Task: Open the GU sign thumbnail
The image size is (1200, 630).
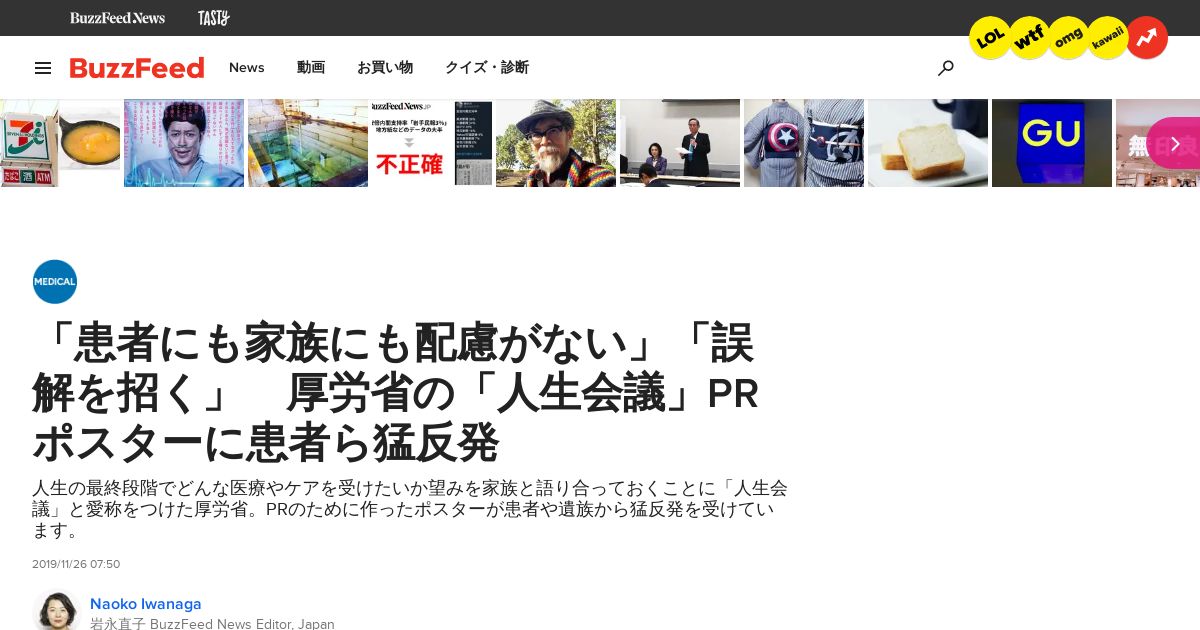Action: (1052, 143)
